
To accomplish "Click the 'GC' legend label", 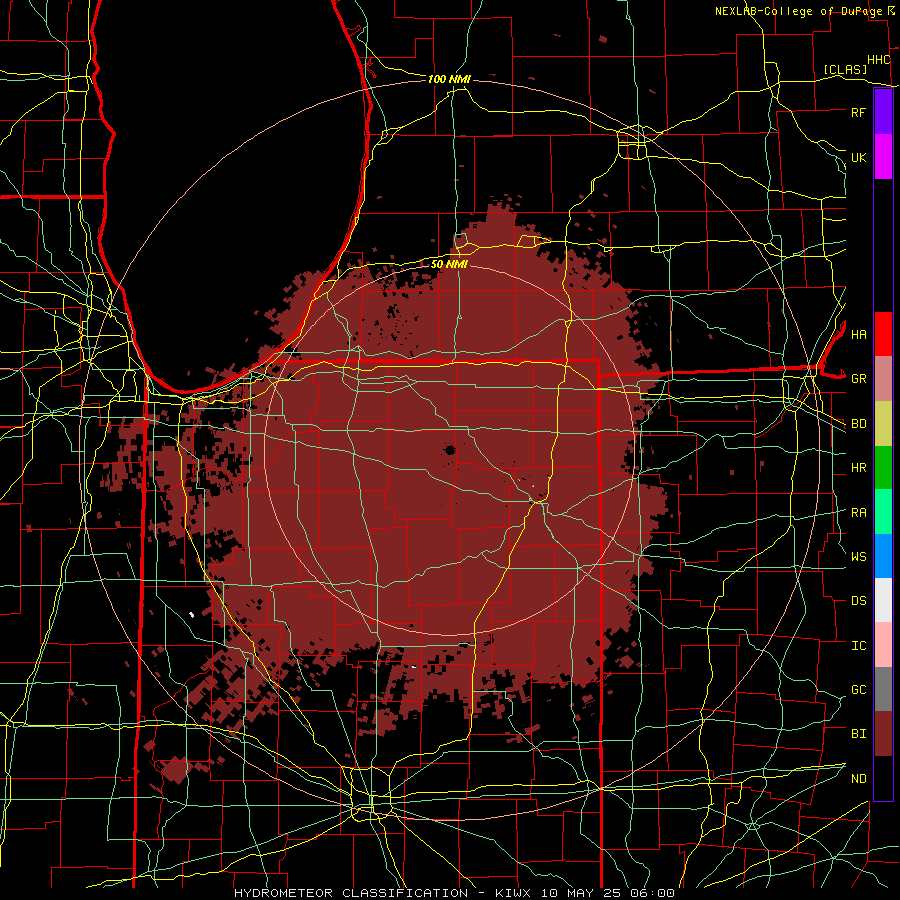I will (858, 689).
